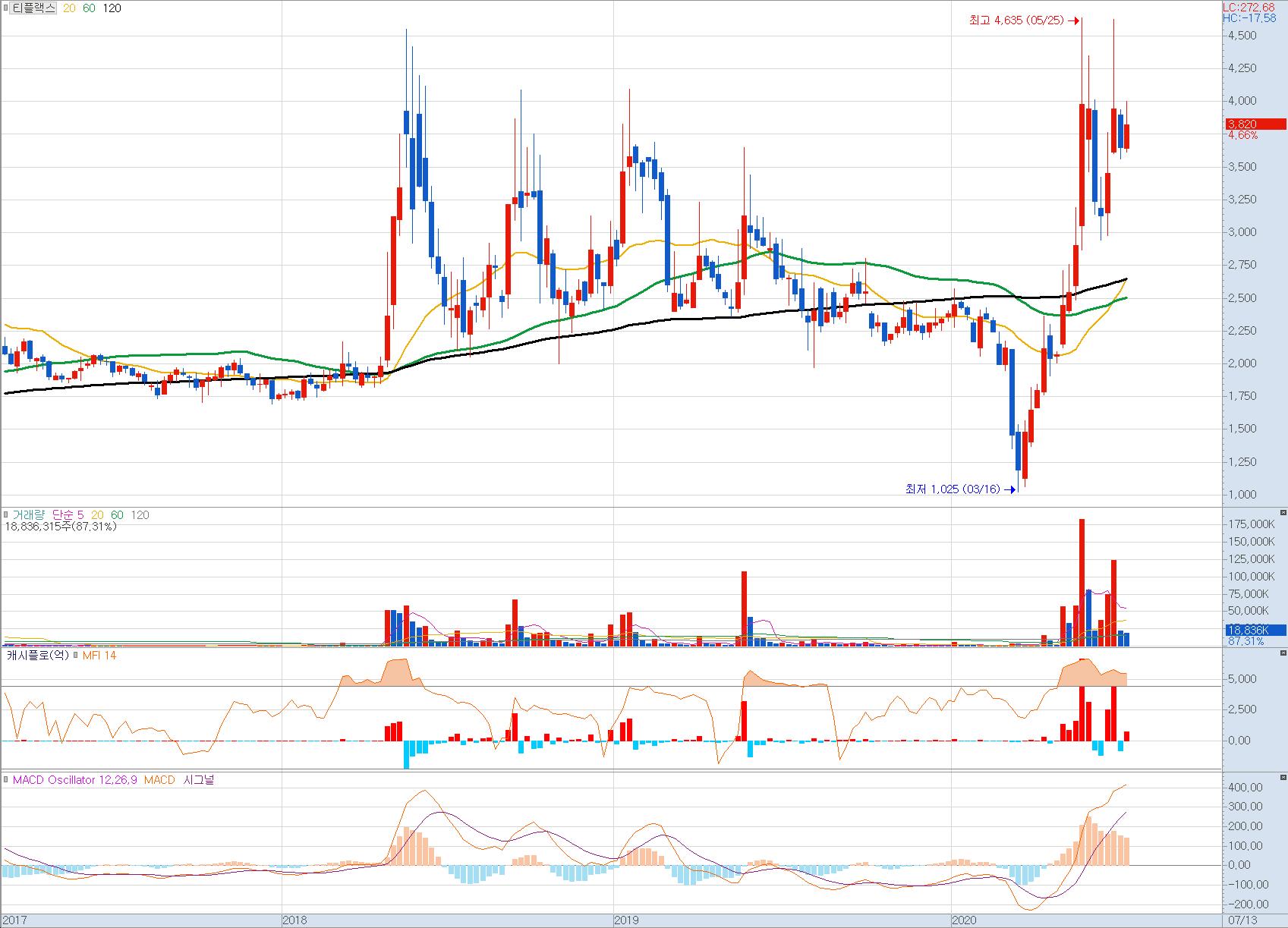Click the 2017 year label on time axis
Screen dimensions: 1288x928
(x=15, y=920)
